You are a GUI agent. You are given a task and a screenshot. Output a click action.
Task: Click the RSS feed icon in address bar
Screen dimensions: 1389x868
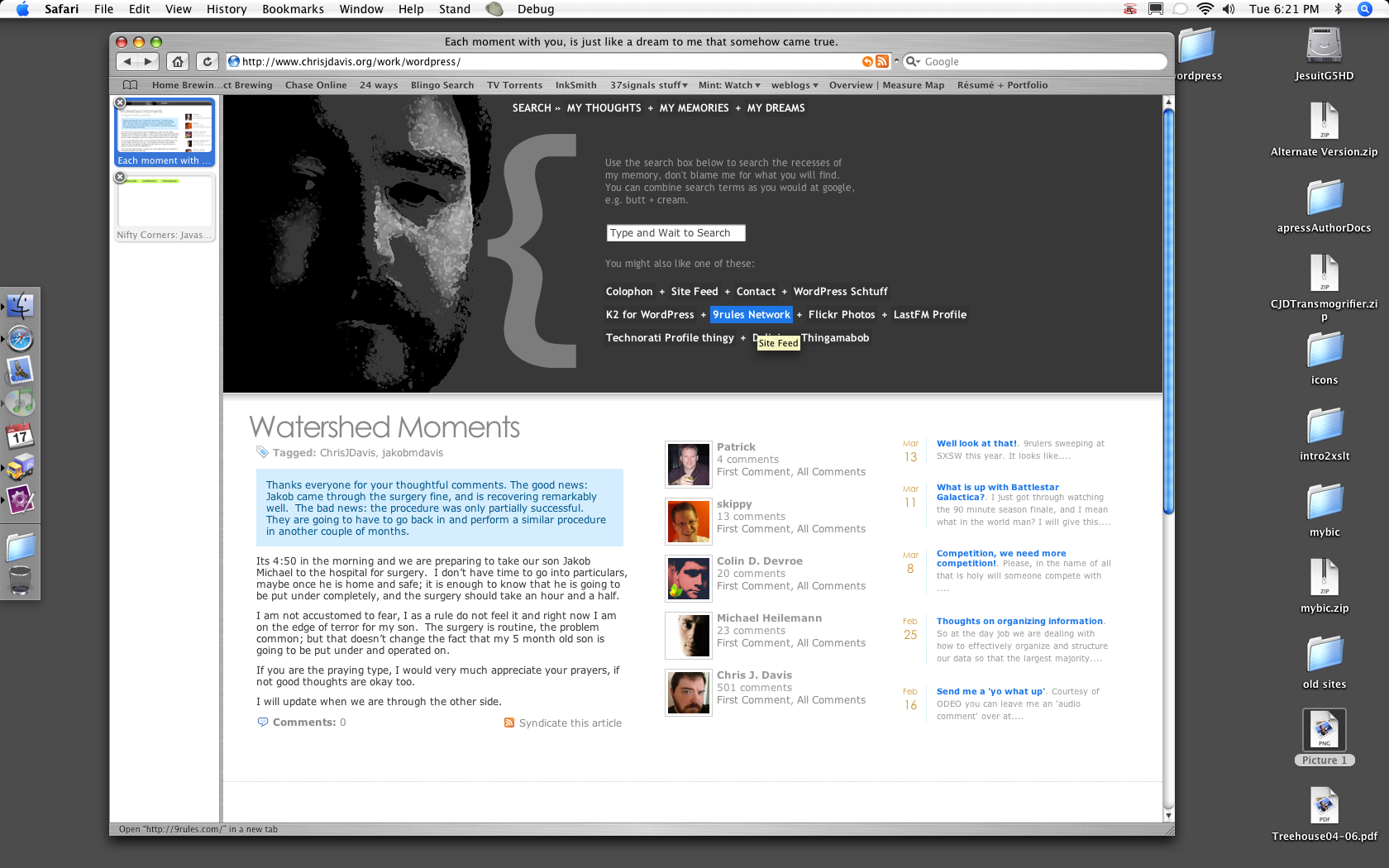[882, 61]
